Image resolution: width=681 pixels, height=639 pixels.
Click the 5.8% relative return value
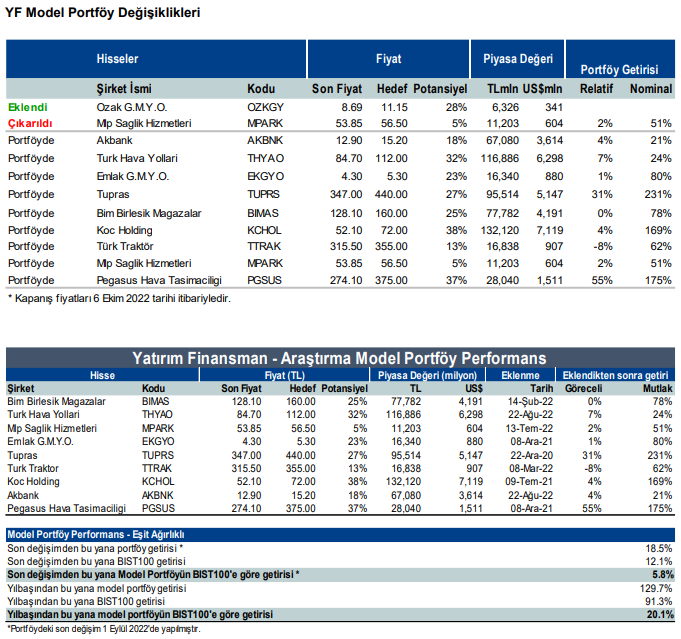point(662,575)
